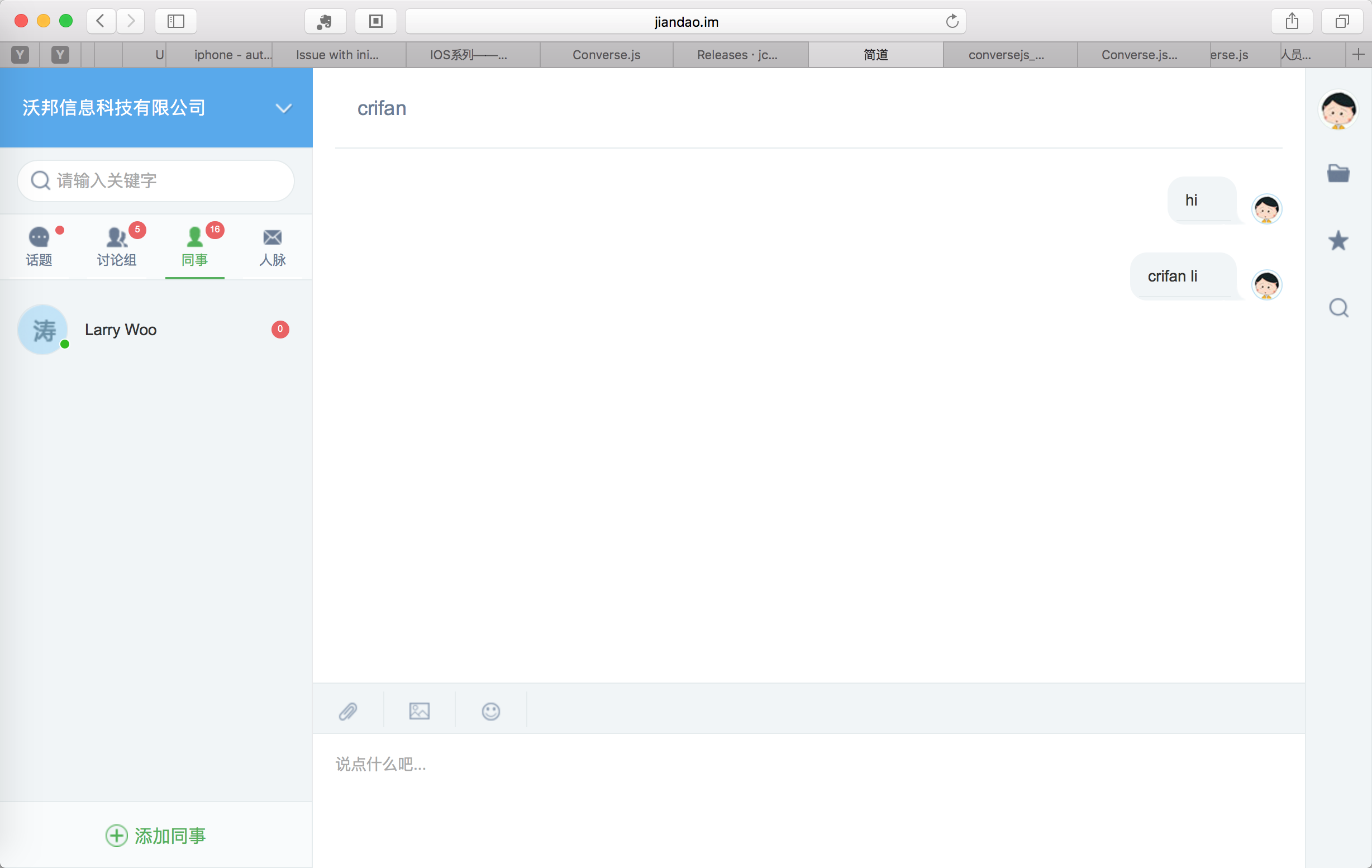Screen dimensions: 1372x868
Task: Switch to the 话题 tab
Action: click(39, 247)
